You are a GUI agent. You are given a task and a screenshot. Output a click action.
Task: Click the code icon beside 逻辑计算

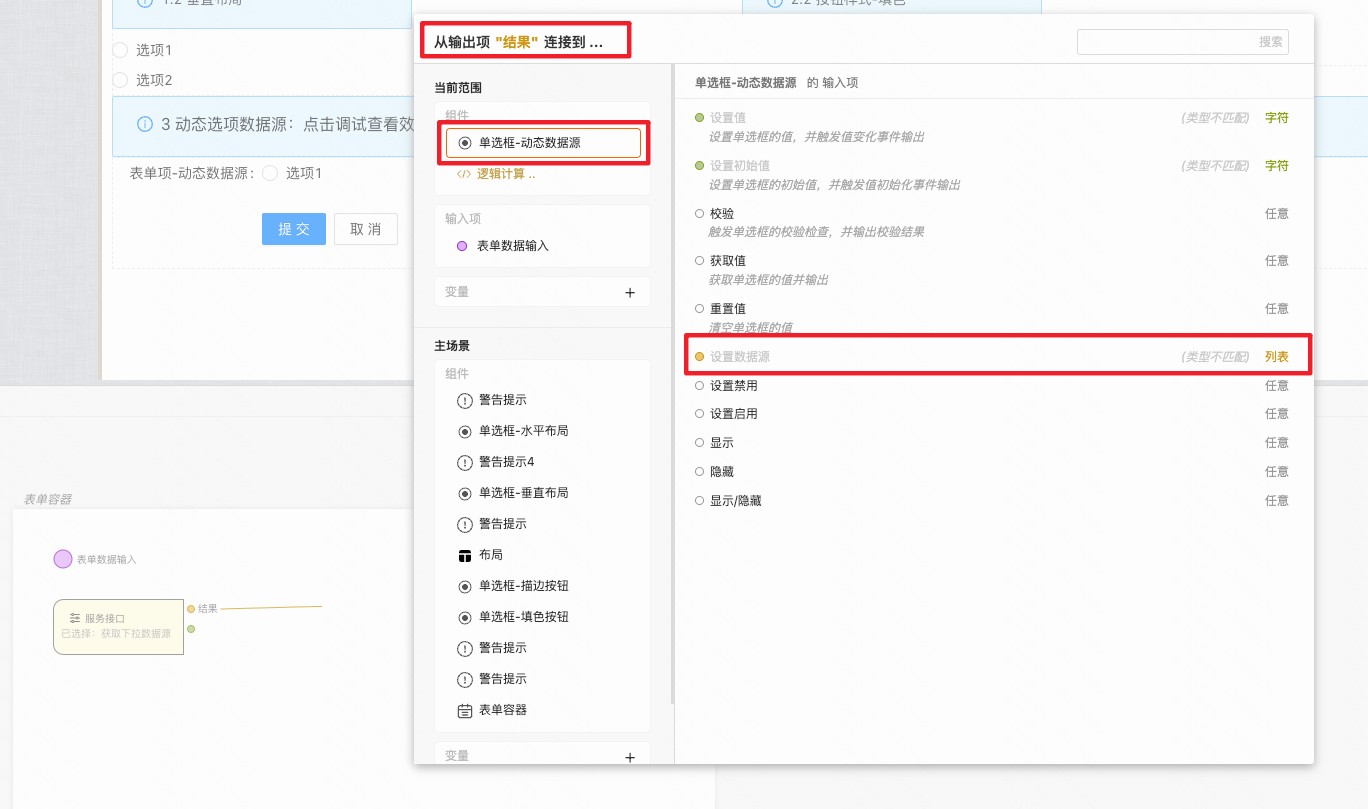coord(463,174)
